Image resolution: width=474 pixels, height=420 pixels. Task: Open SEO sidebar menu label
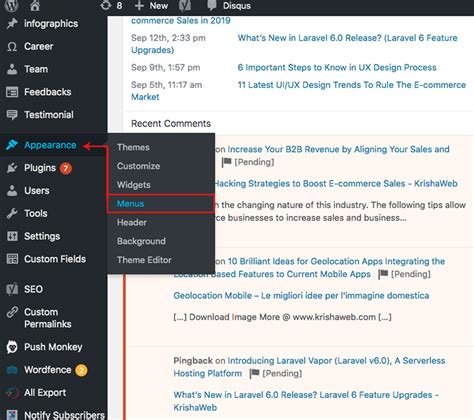(x=33, y=289)
